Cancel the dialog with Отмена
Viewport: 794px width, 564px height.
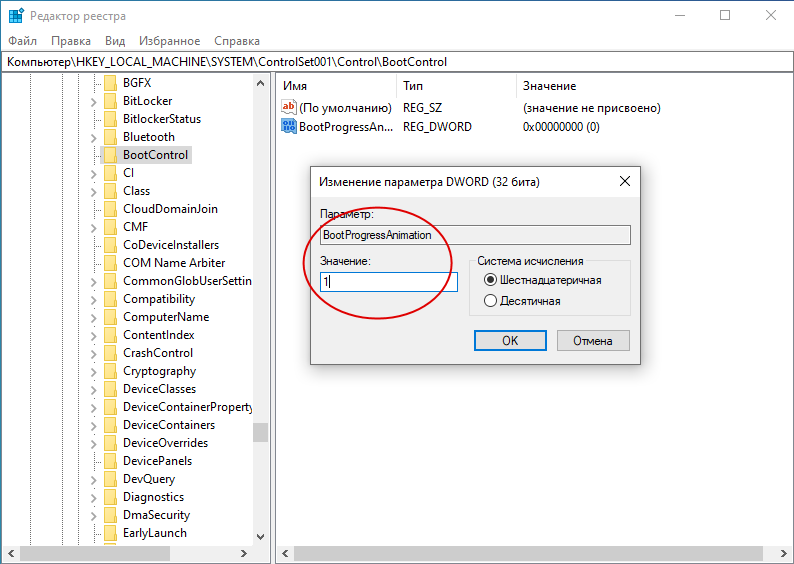tap(593, 340)
